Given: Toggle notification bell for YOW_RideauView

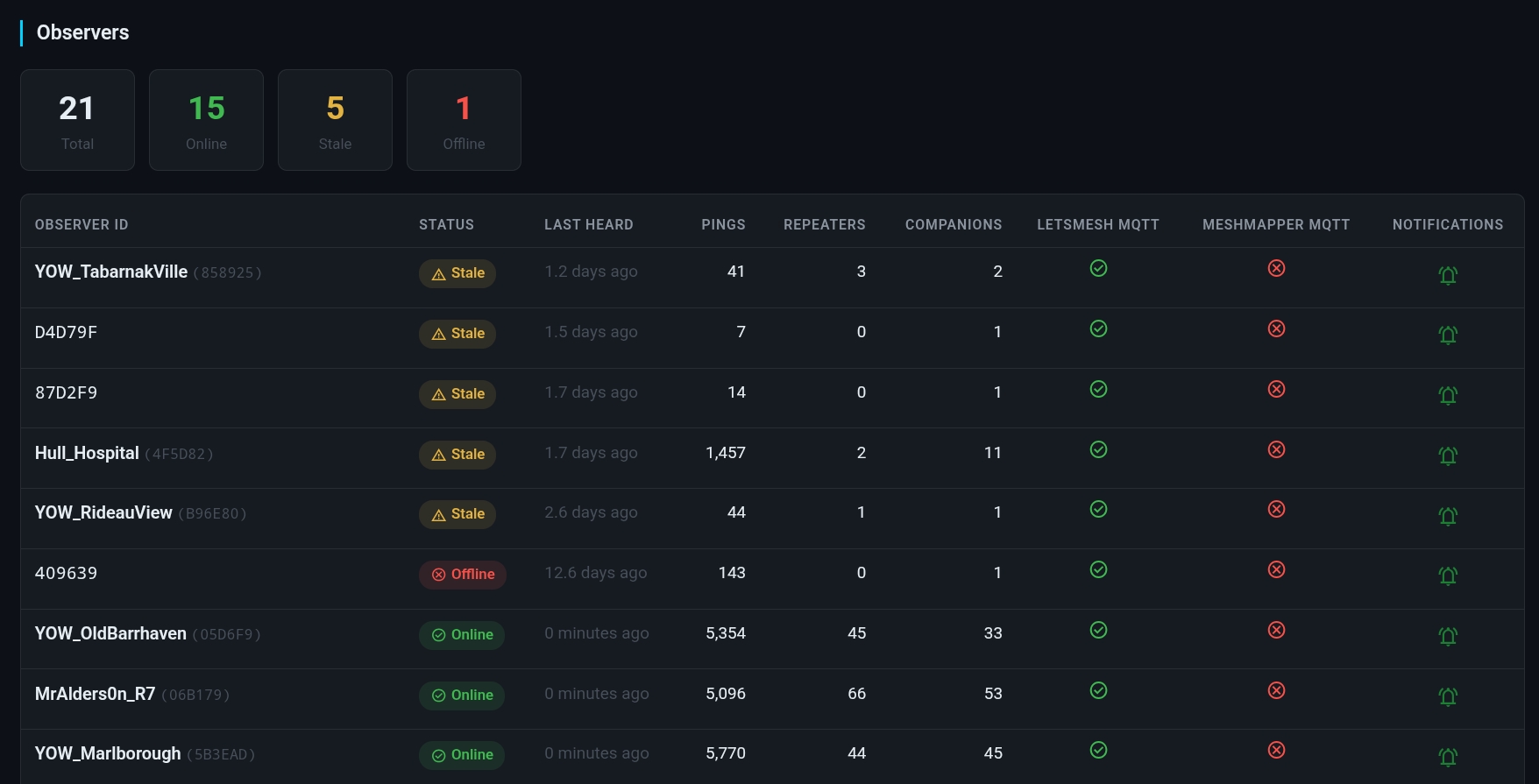Looking at the screenshot, I should point(1447,516).
